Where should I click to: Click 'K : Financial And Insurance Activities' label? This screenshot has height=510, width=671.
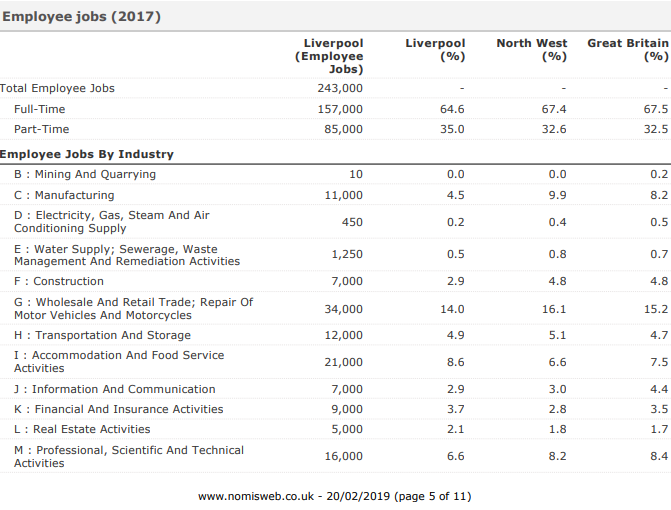click(x=119, y=409)
